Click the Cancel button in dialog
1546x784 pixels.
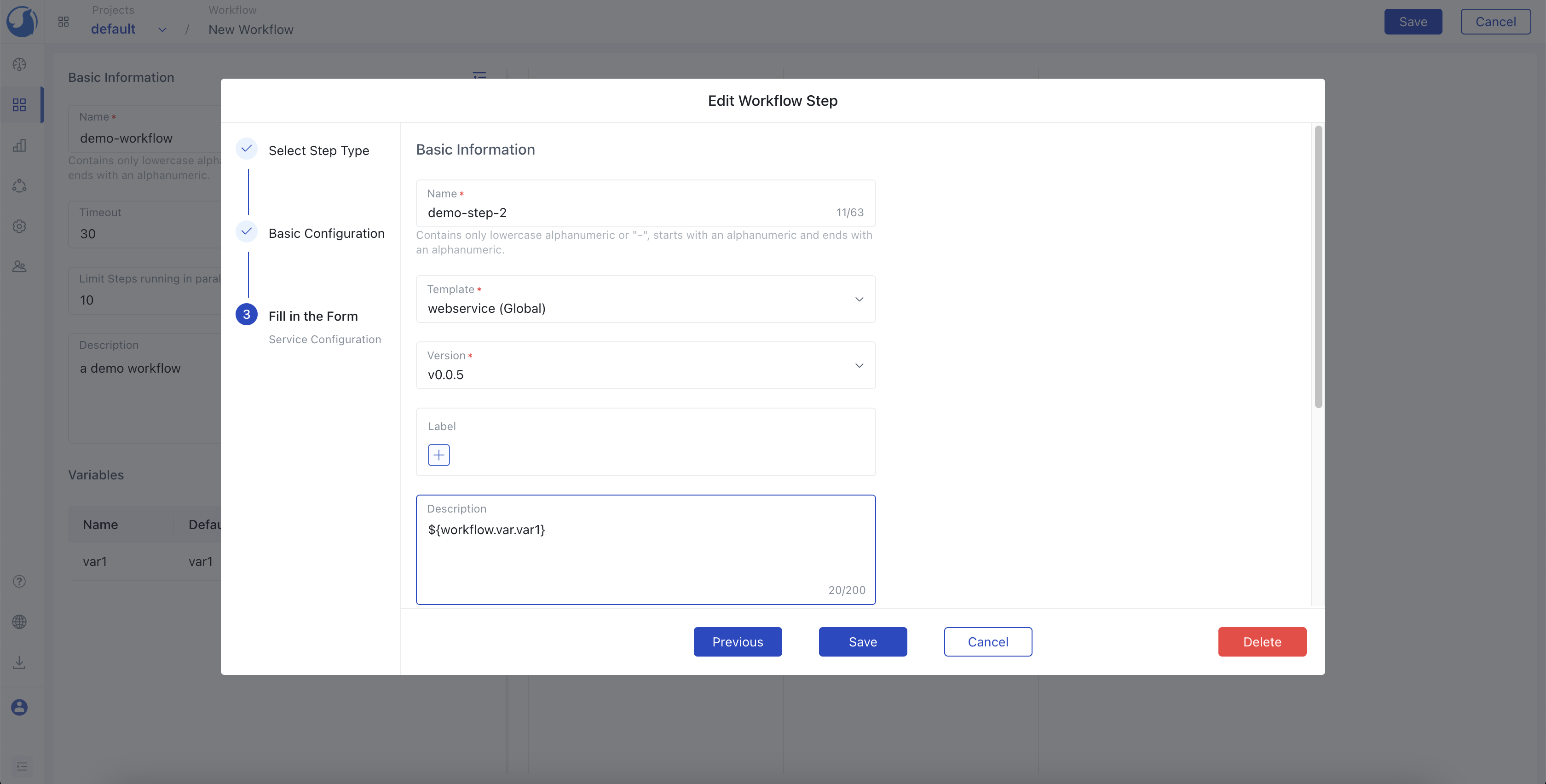(987, 641)
